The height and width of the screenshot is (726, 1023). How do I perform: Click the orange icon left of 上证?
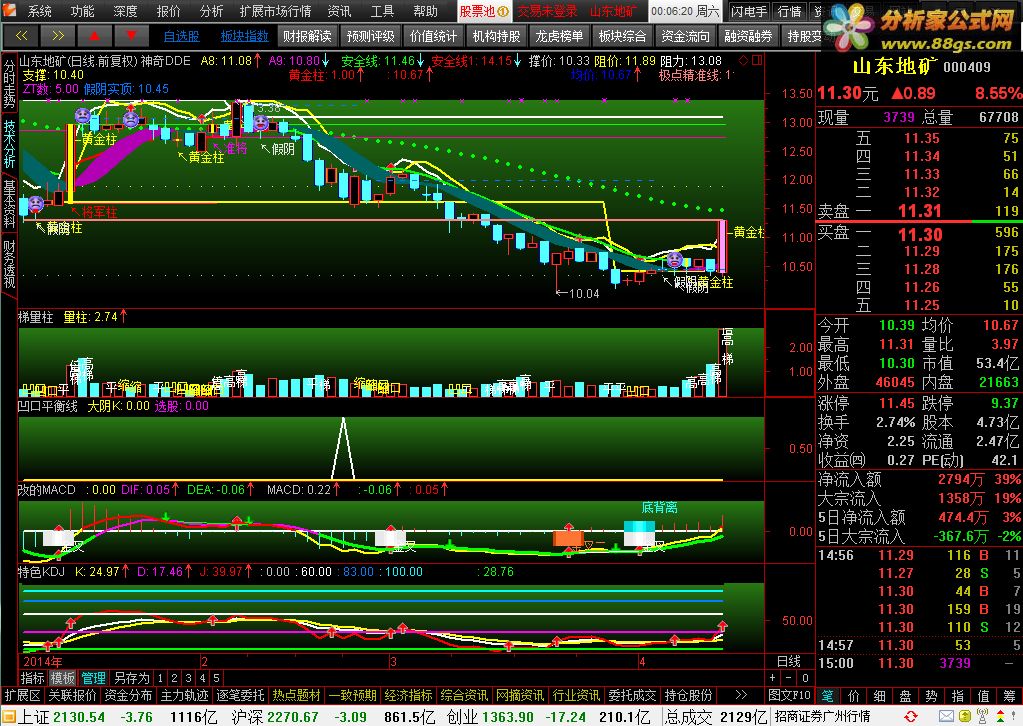8,717
